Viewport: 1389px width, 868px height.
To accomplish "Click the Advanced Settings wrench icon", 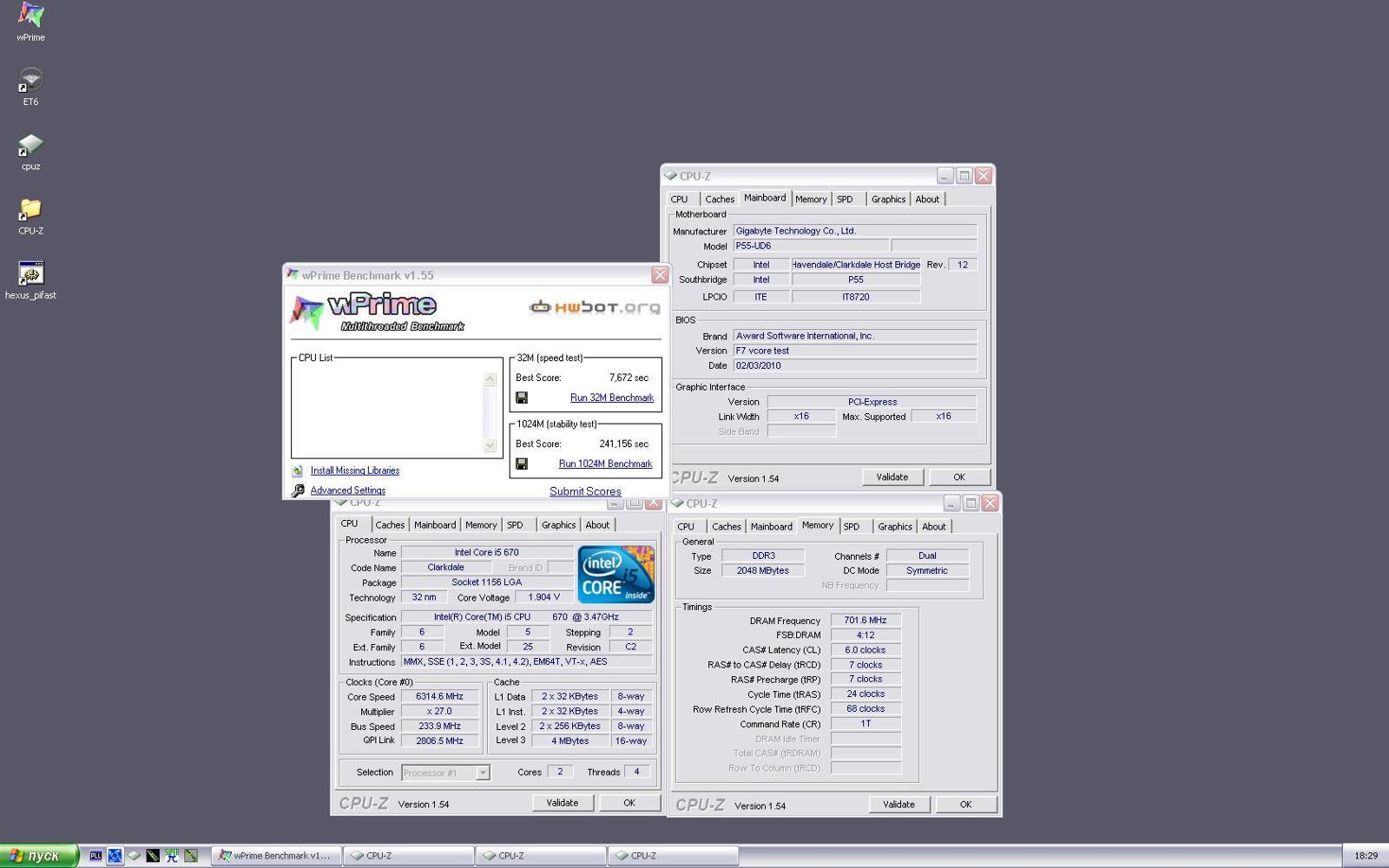I will tap(298, 490).
